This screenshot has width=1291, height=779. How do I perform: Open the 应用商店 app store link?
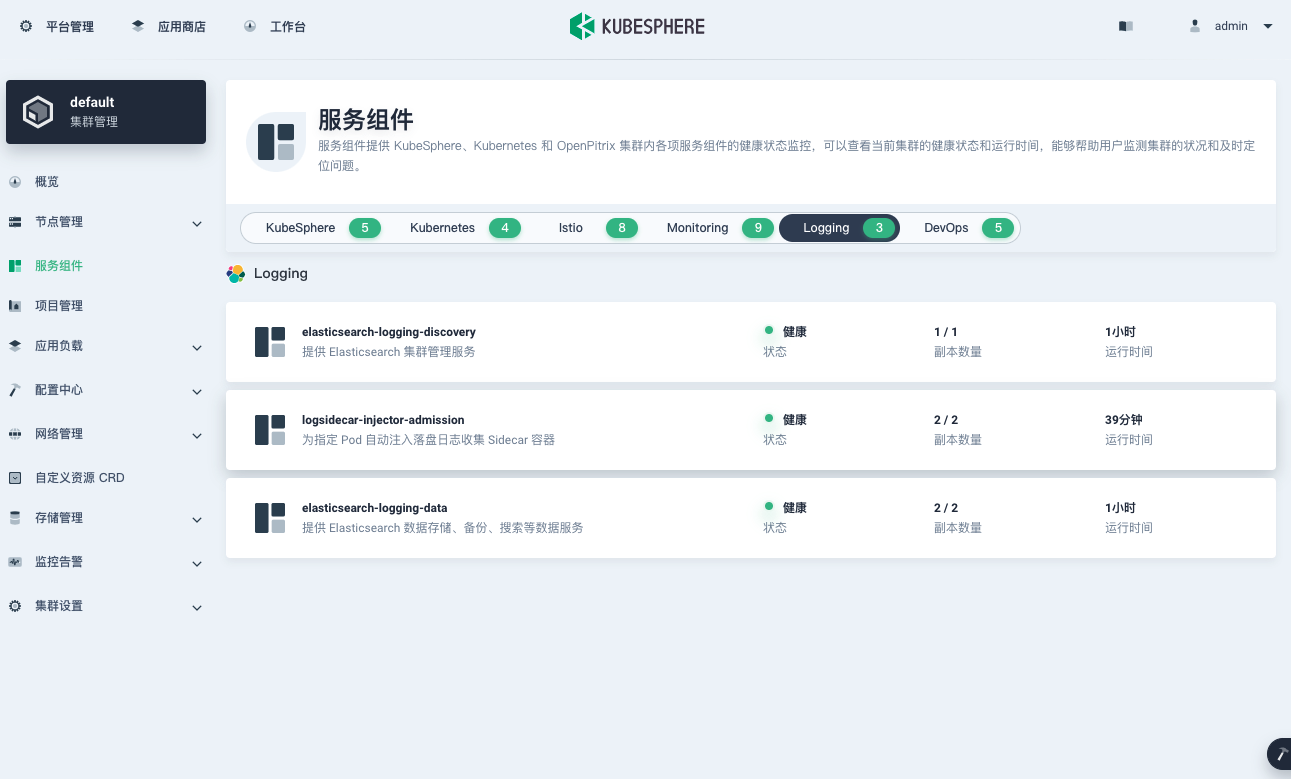point(169,27)
